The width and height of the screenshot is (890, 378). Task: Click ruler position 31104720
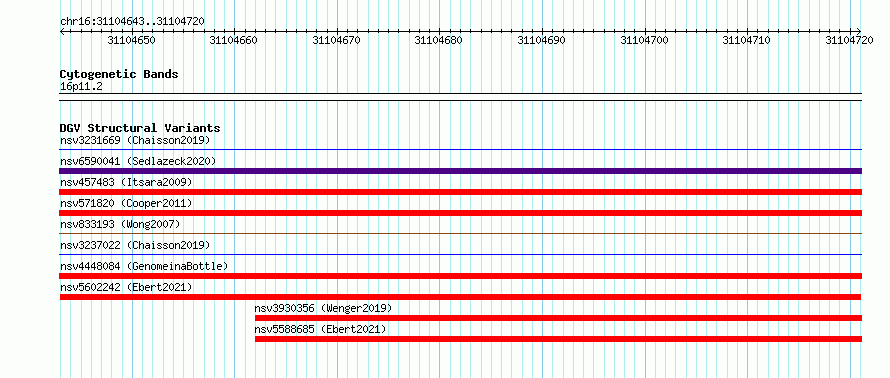click(x=849, y=40)
